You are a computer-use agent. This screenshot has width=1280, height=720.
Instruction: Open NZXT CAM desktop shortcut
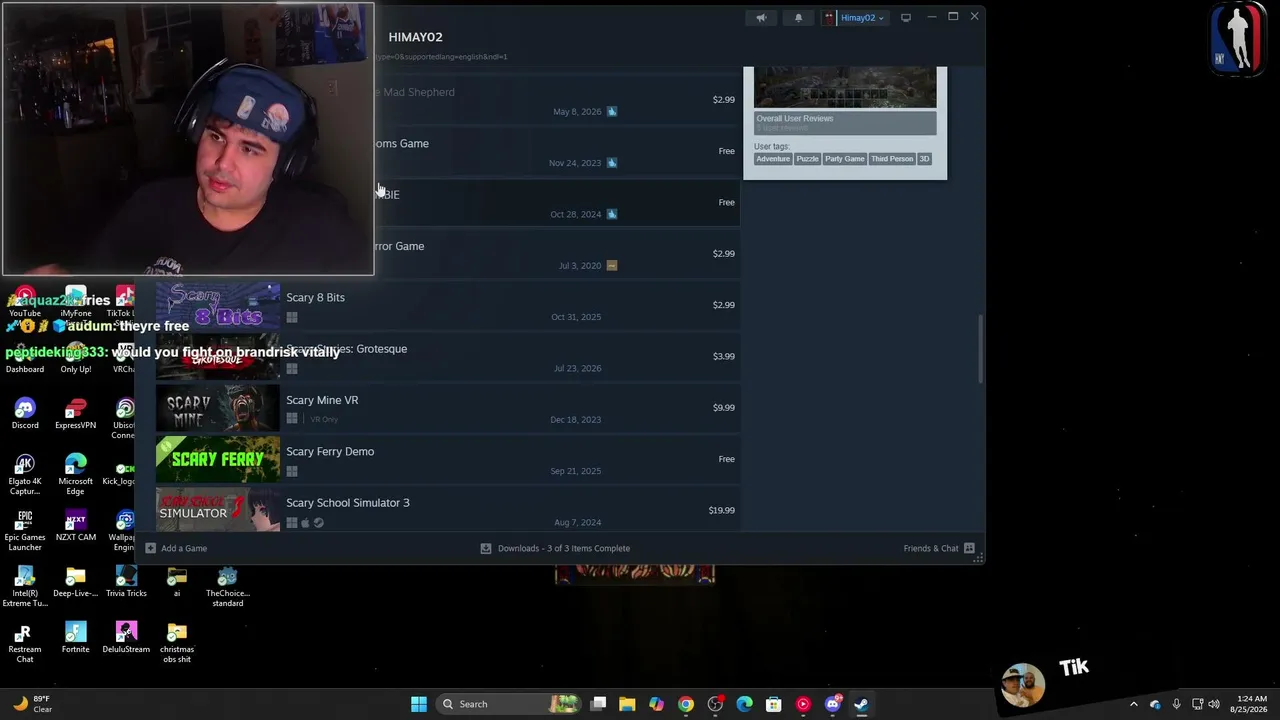coord(75,526)
